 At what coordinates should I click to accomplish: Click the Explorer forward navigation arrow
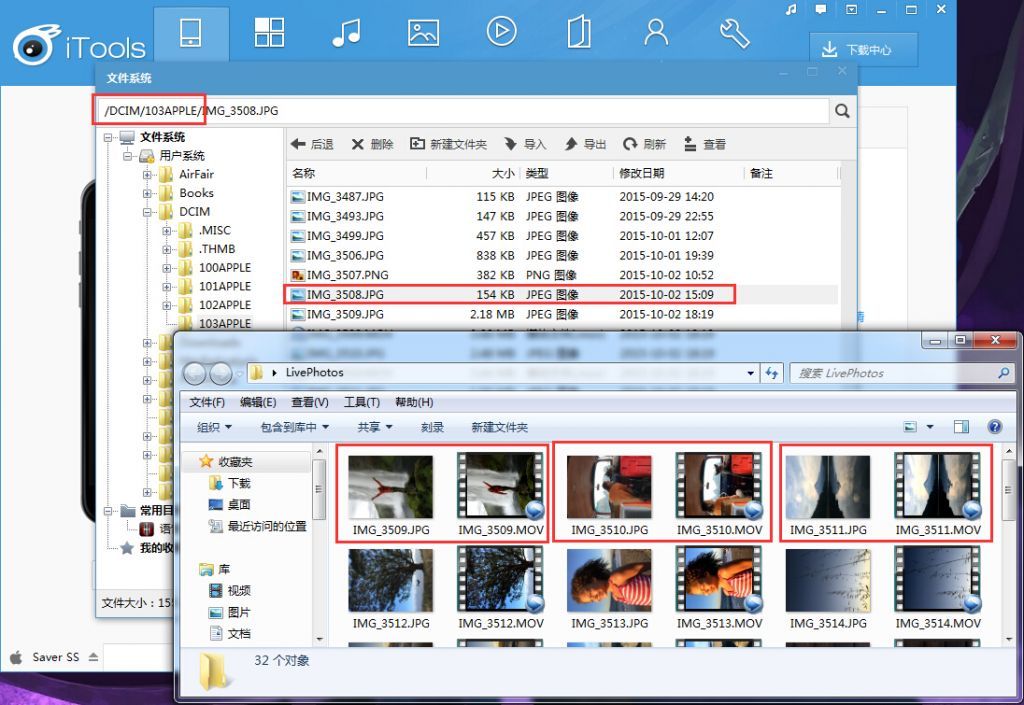(221, 373)
